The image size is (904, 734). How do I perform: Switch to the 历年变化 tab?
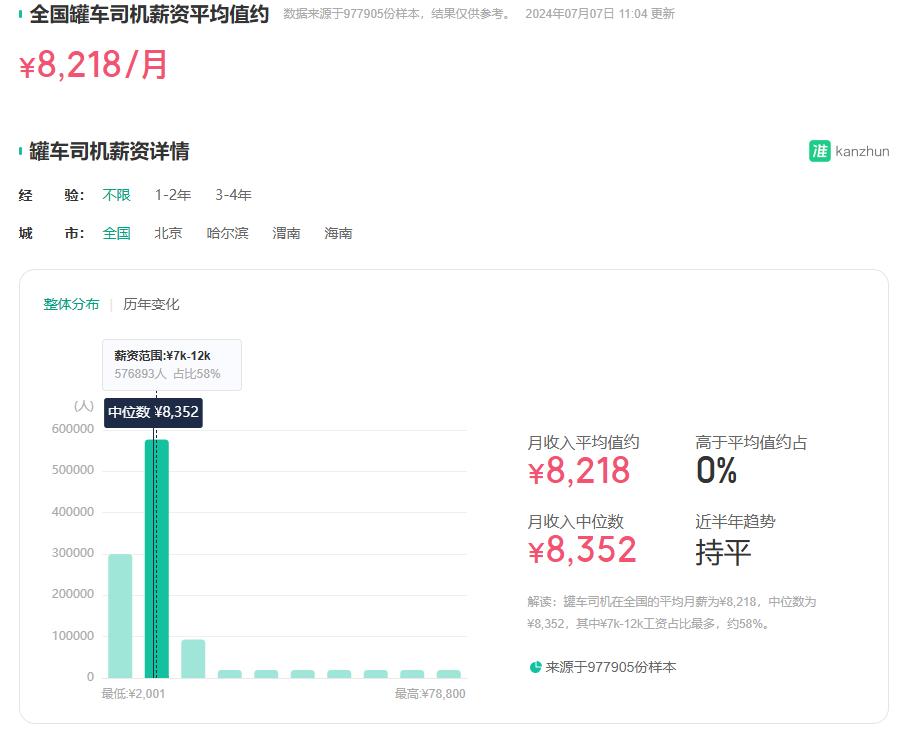click(151, 304)
